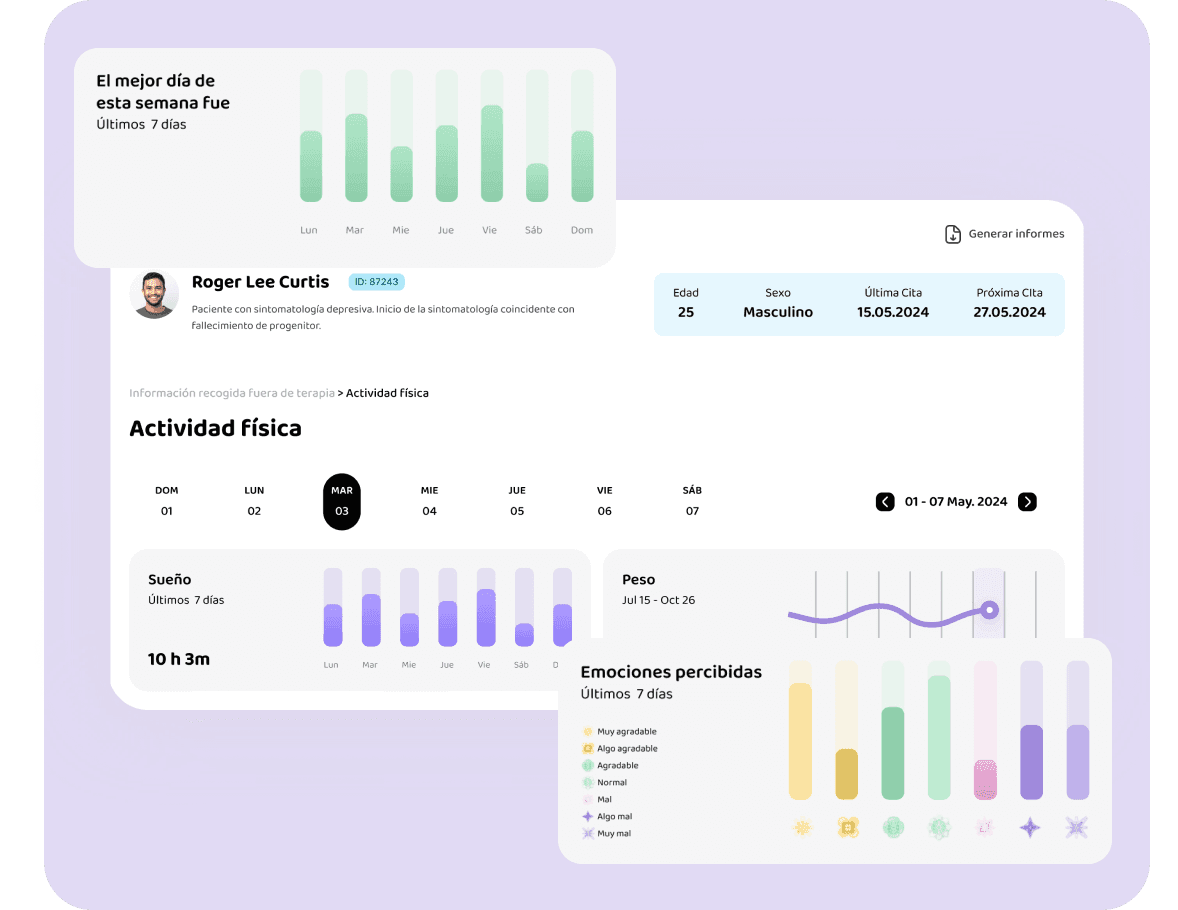Click the previous week arrow icon

coord(885,502)
